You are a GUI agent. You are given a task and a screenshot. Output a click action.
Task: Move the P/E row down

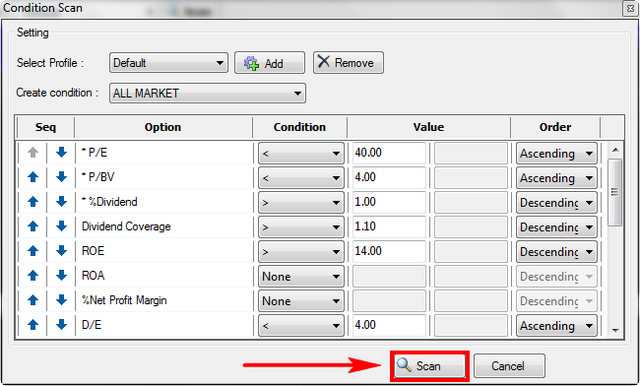pos(61,153)
